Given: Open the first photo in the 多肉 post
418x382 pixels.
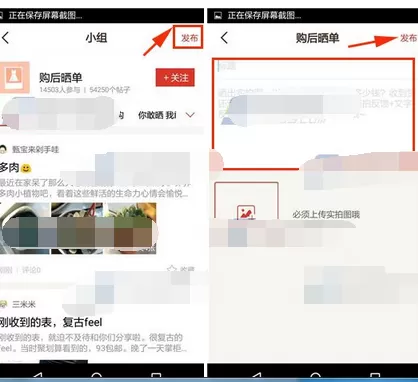Looking at the screenshot, I should pyautogui.click(x=25, y=228).
